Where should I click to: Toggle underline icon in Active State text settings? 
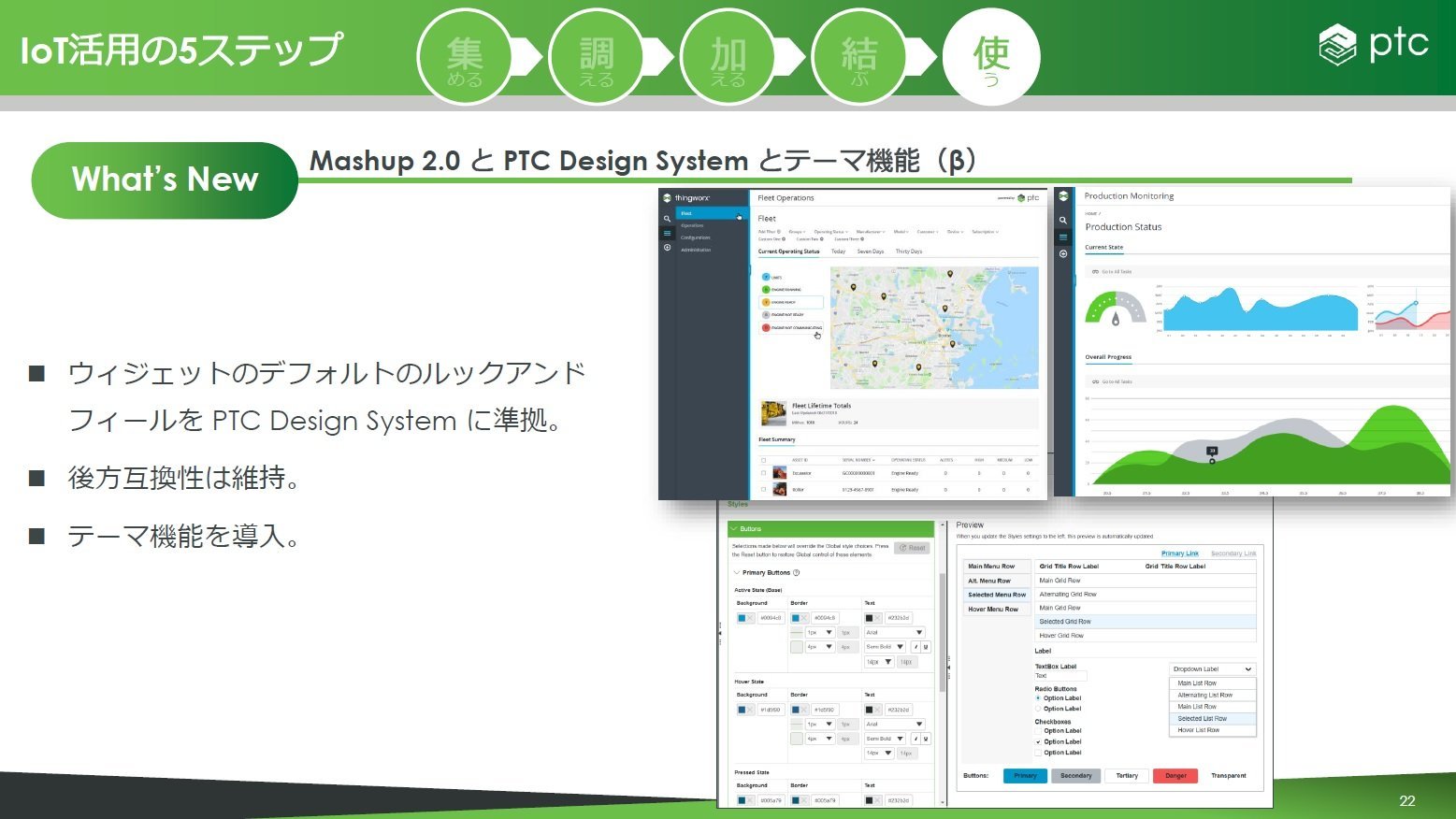pos(925,647)
